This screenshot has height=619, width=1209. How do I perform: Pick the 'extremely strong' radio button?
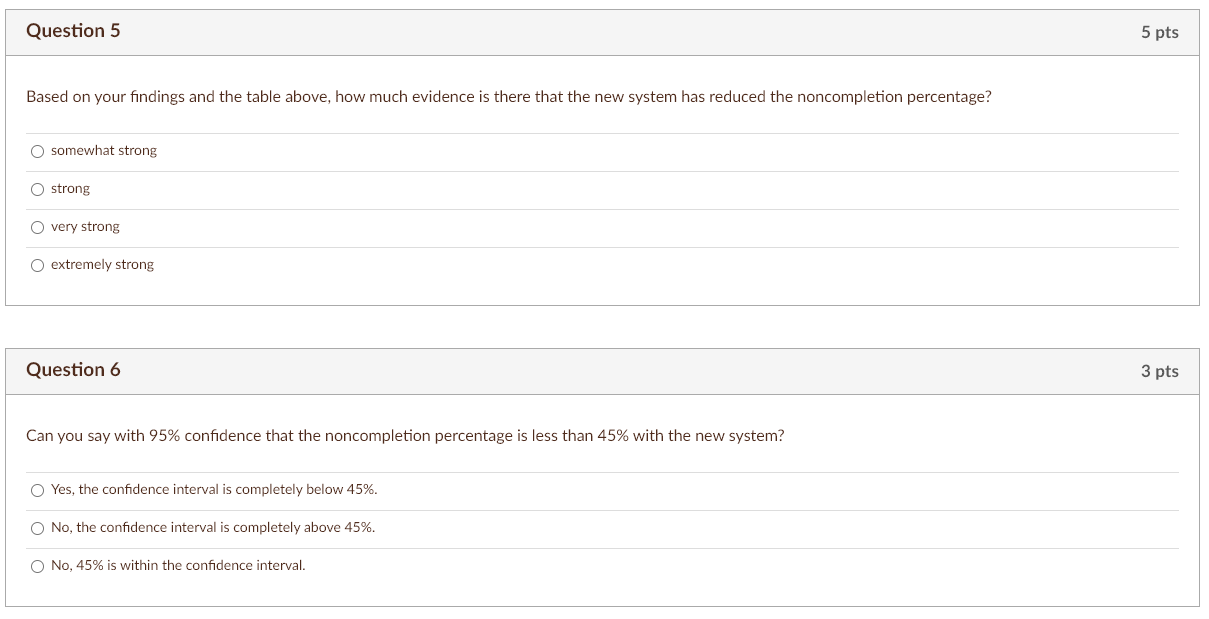click(x=37, y=265)
